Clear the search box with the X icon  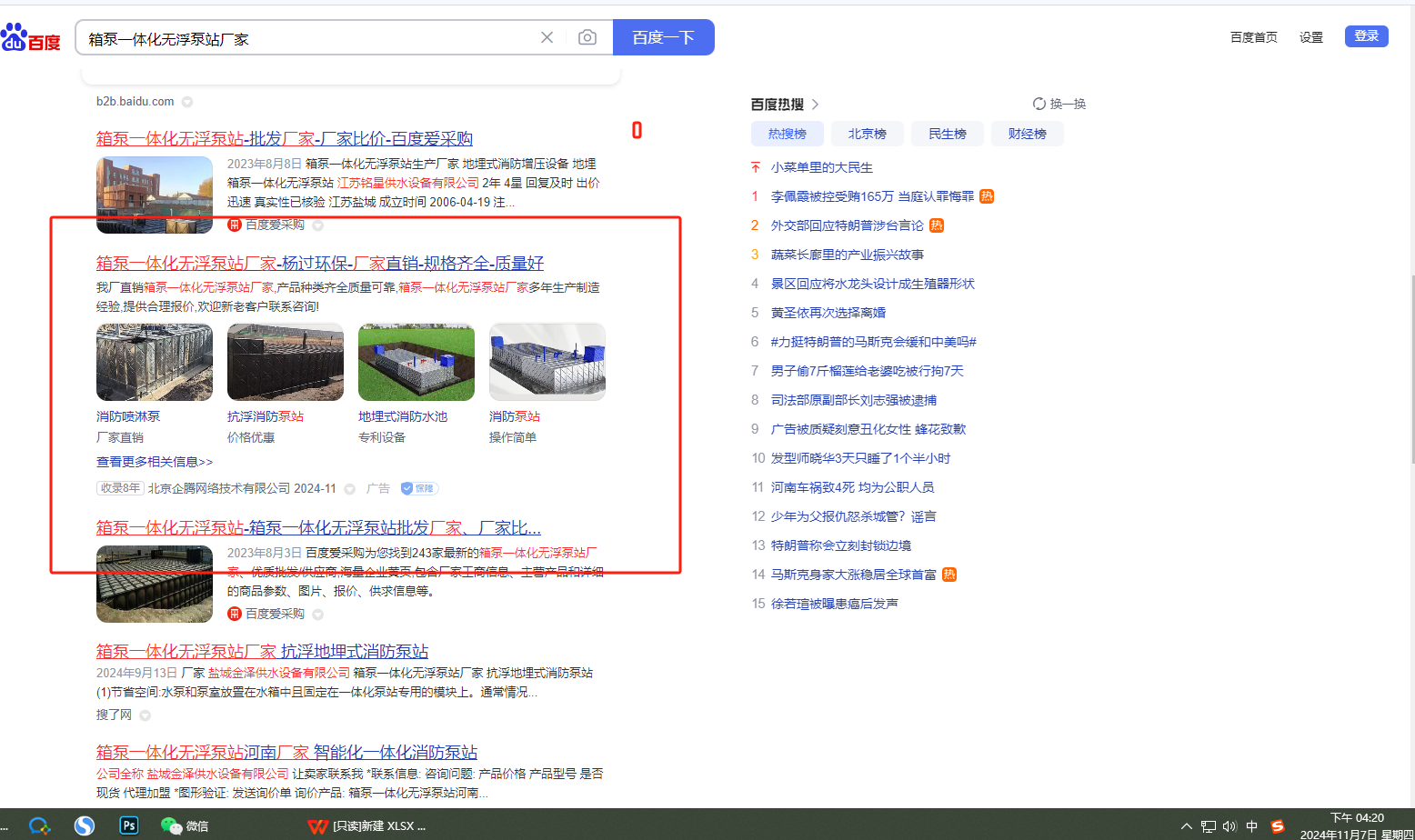(x=547, y=37)
